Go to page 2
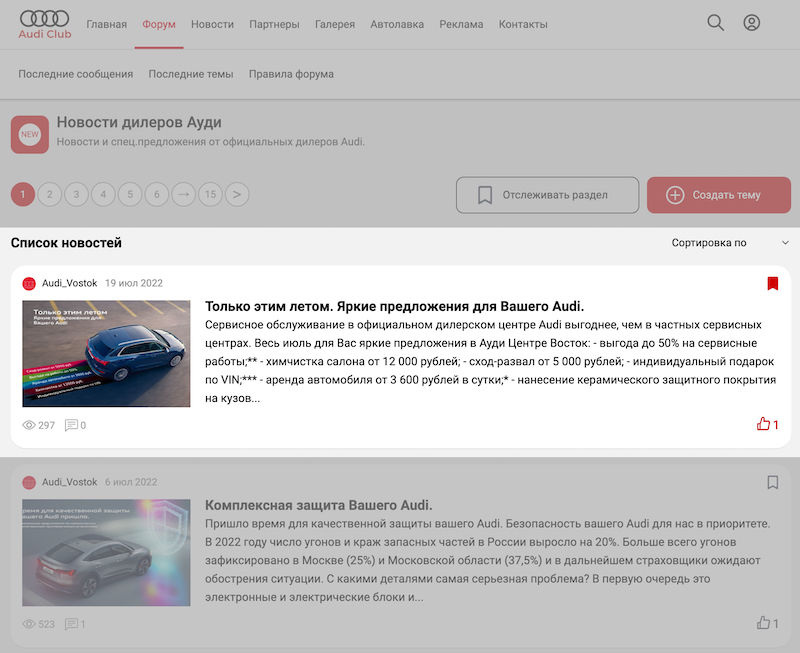 (49, 194)
